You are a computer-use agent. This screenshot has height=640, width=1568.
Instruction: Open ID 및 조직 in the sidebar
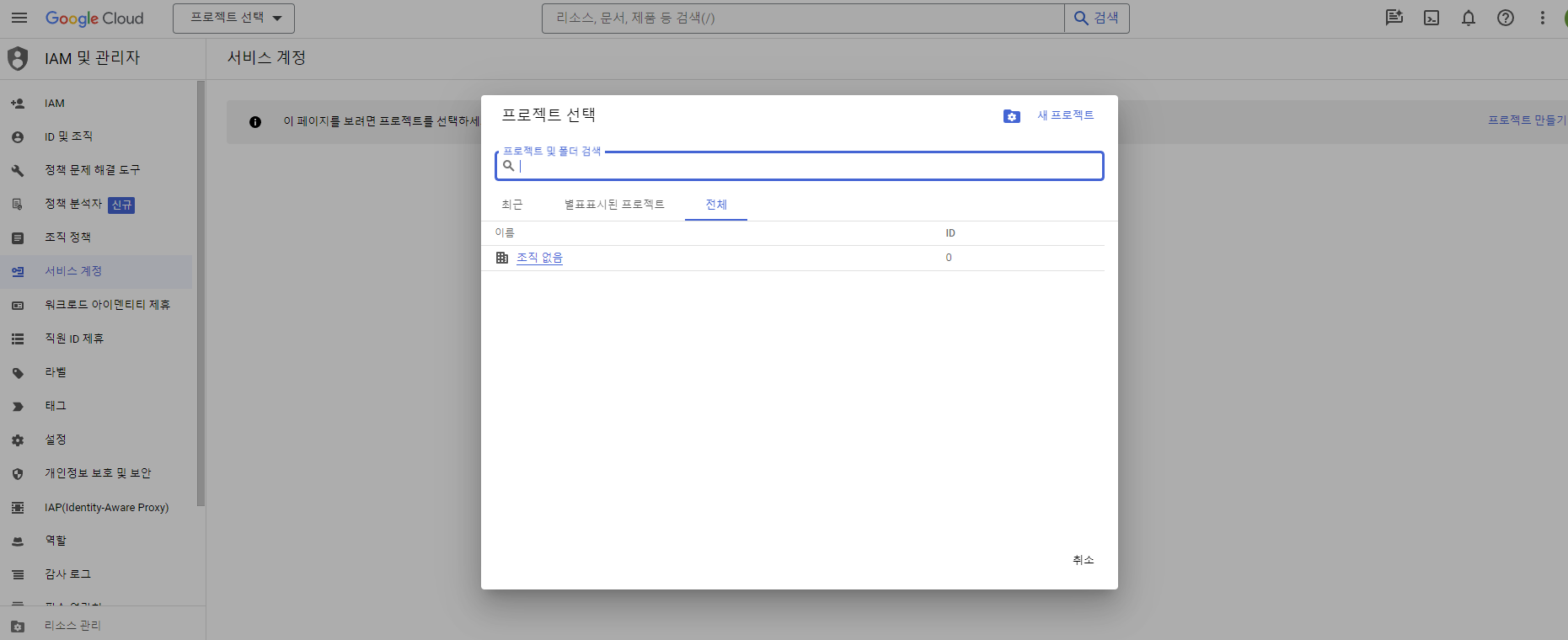coord(96,136)
